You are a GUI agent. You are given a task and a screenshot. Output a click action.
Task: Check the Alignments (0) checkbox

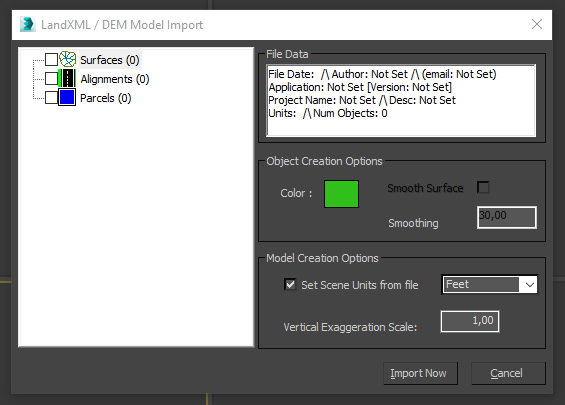pyautogui.click(x=51, y=79)
